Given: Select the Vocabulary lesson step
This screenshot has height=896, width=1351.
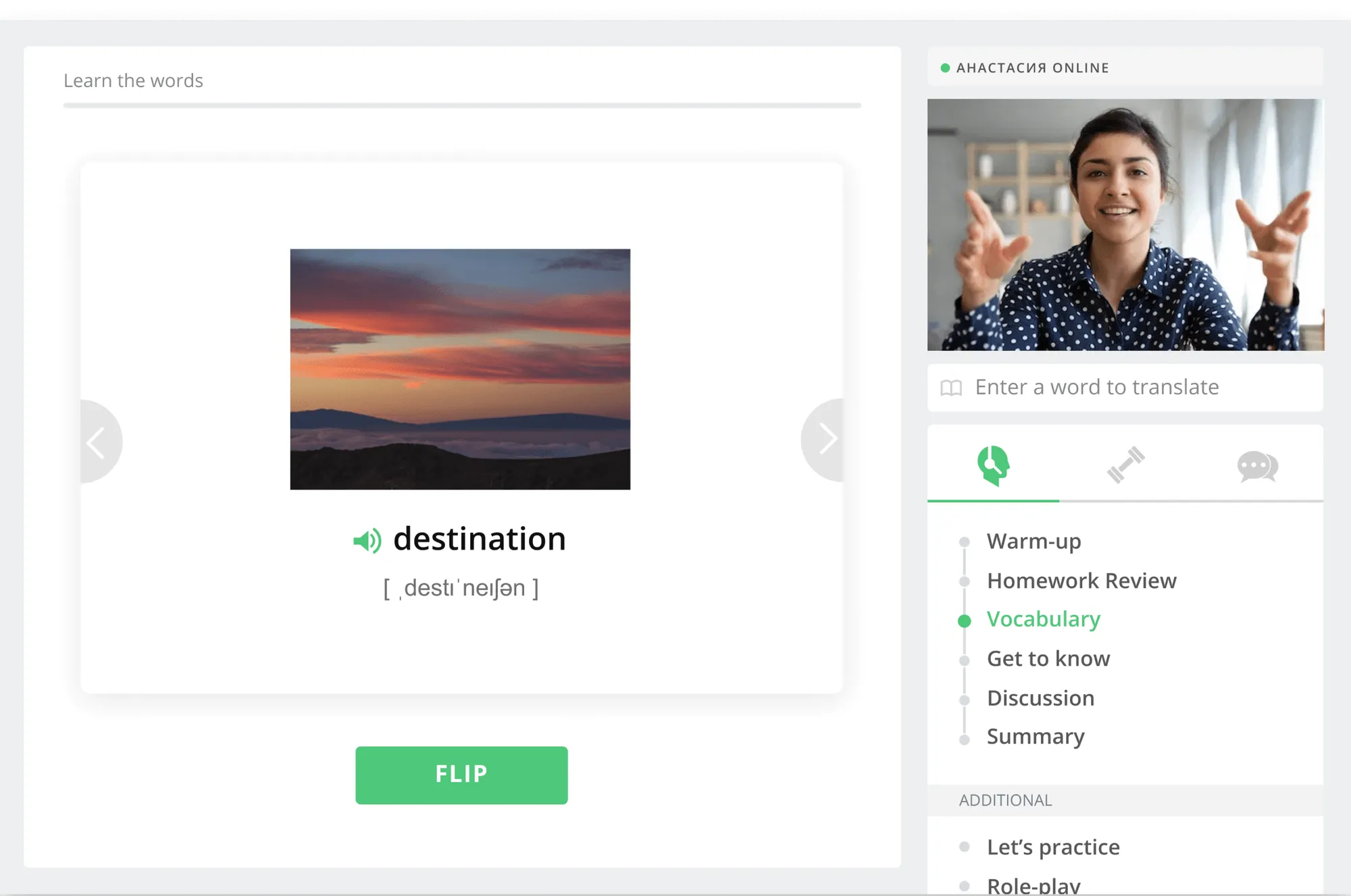Looking at the screenshot, I should [1043, 620].
